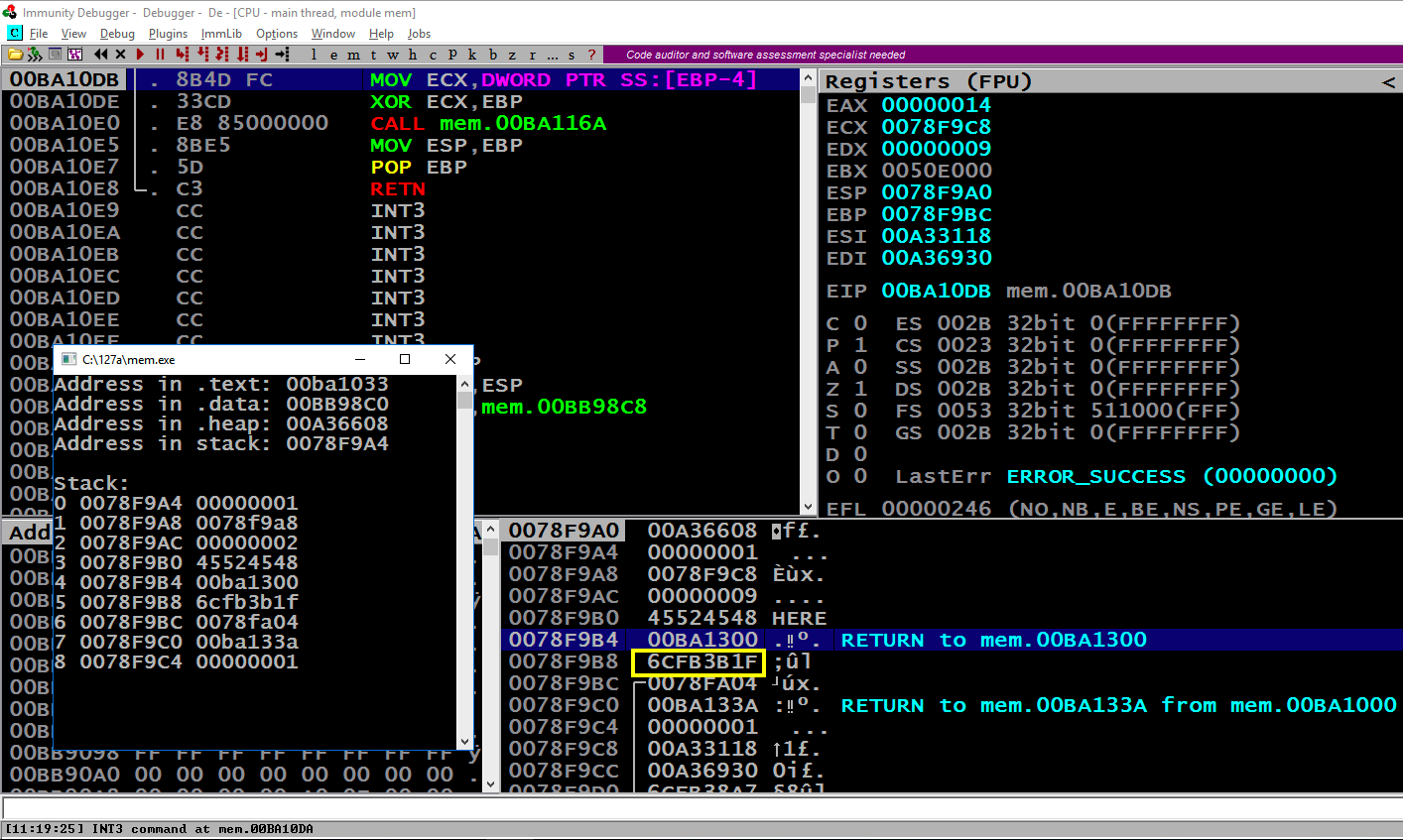
Task: Open the Jobs menu
Action: 419,34
